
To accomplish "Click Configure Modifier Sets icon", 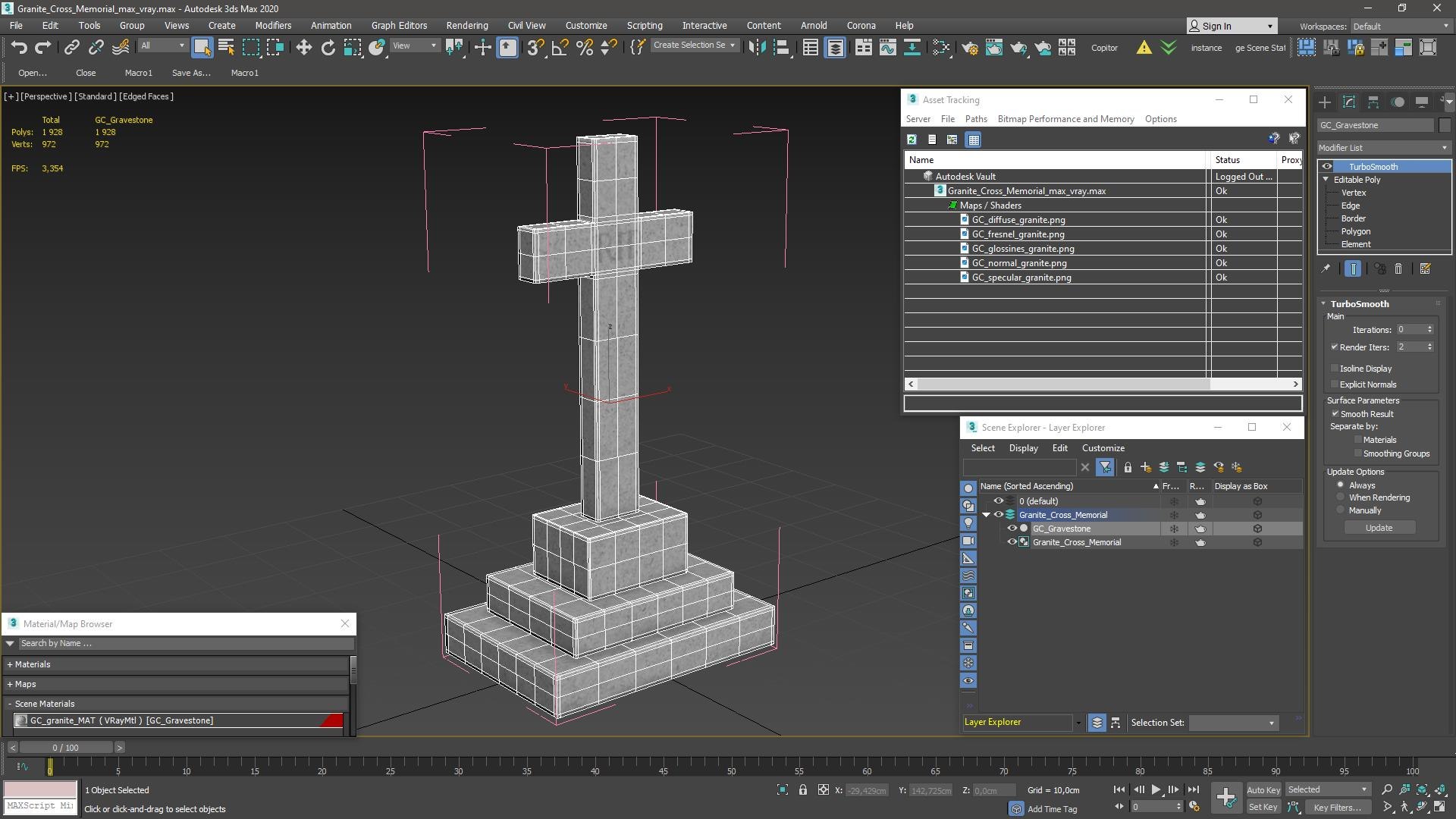I will click(1425, 268).
